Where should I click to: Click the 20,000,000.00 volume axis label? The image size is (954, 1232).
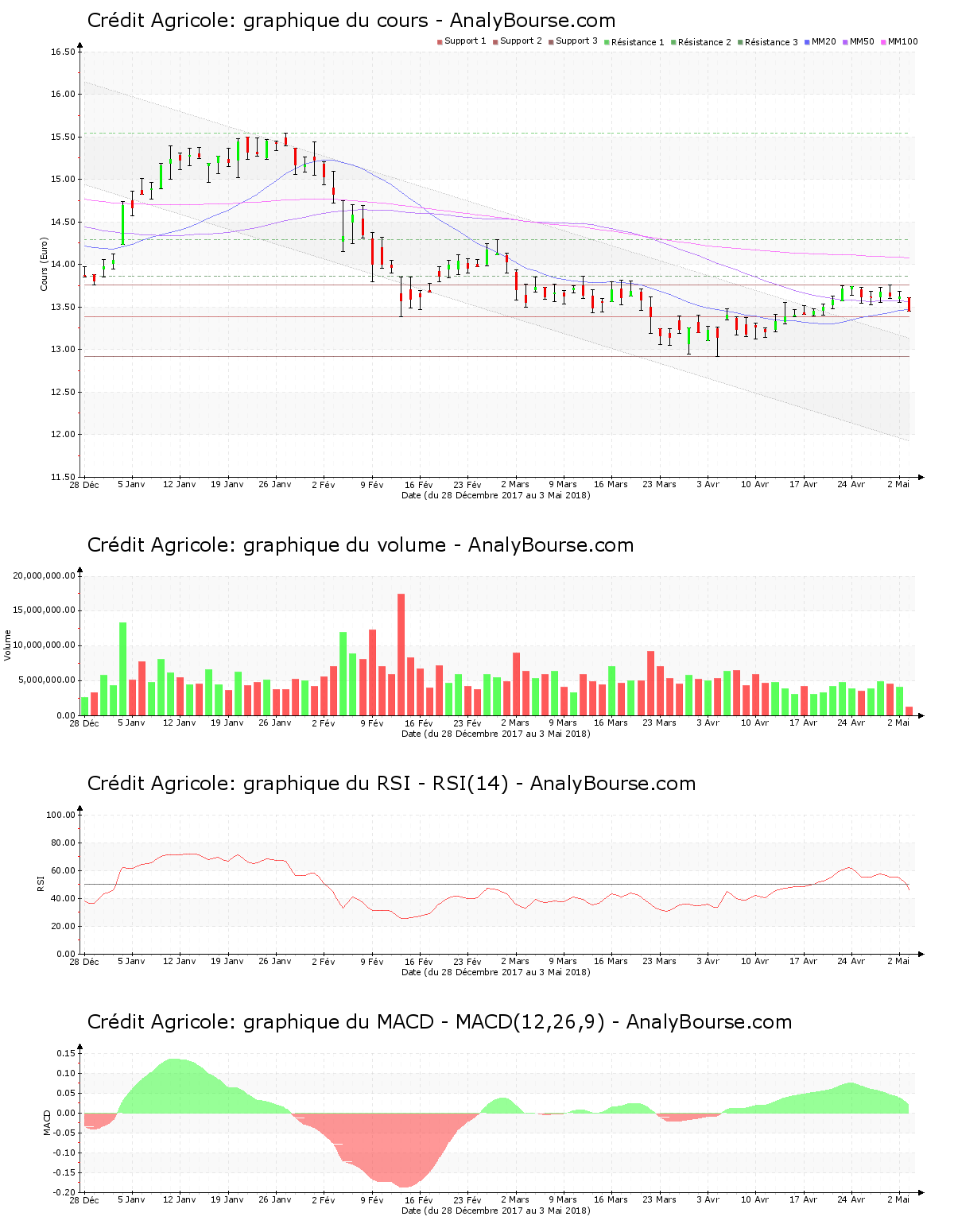[45, 575]
